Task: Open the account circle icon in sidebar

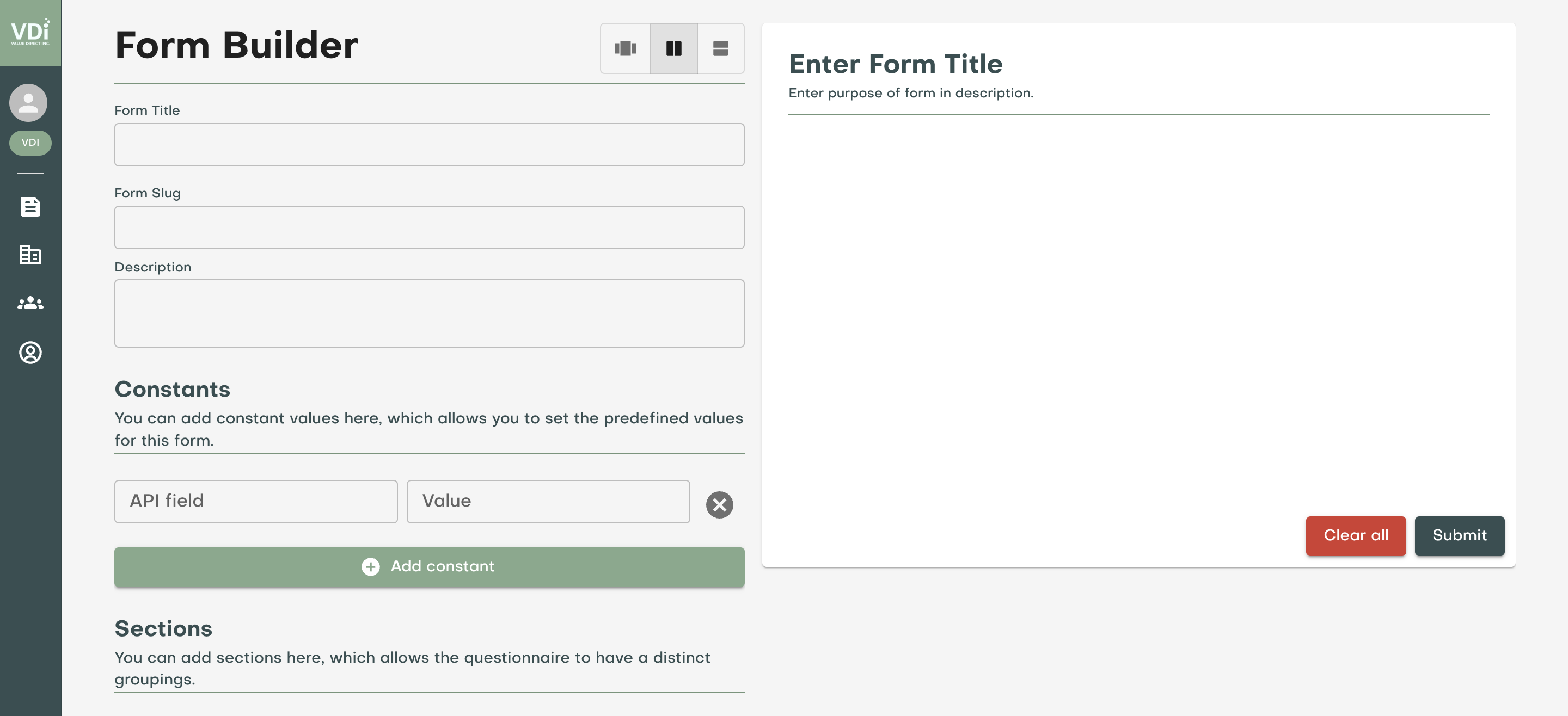Action: (x=30, y=352)
